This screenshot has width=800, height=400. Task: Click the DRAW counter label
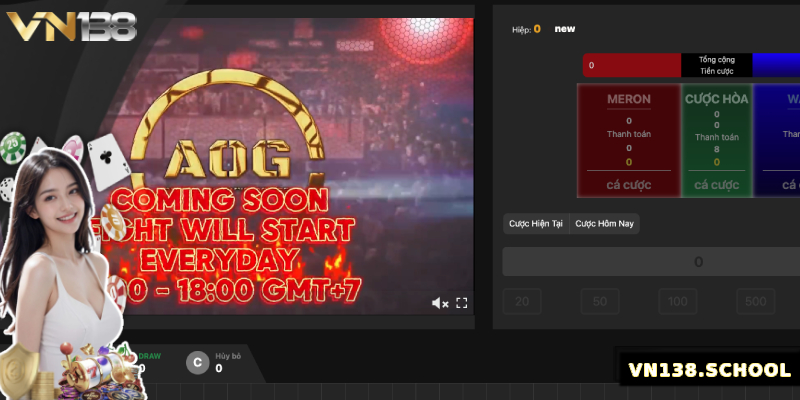tap(149, 356)
